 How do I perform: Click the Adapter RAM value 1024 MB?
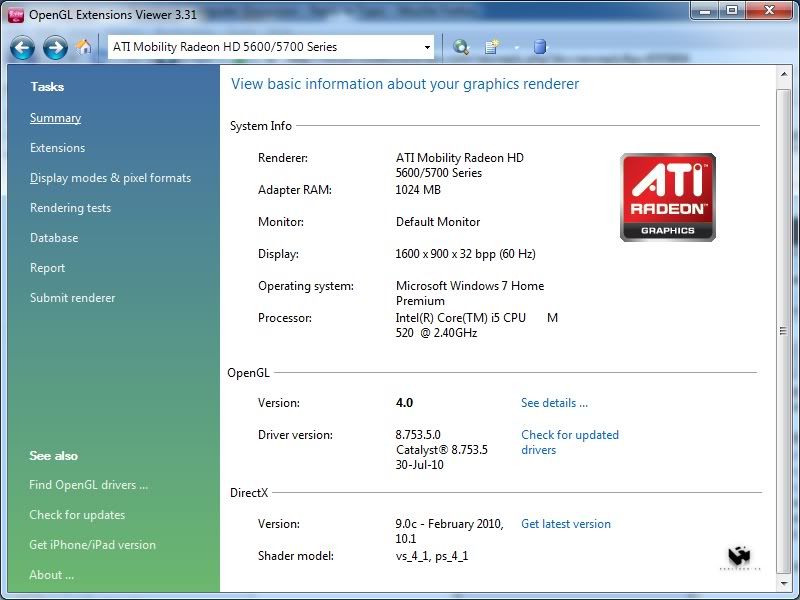[418, 190]
